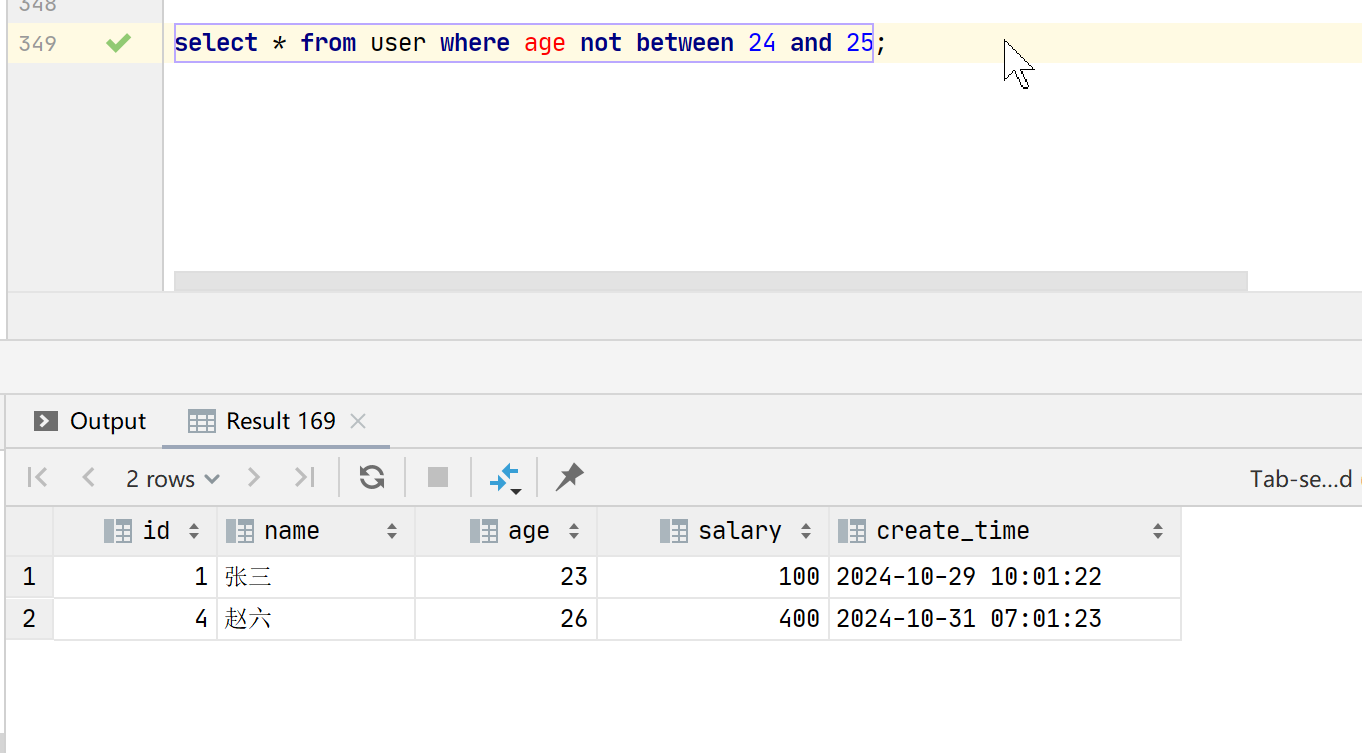Open the Tab-se...d data extractor dropdown
The height and width of the screenshot is (753, 1362).
pyautogui.click(x=1303, y=479)
